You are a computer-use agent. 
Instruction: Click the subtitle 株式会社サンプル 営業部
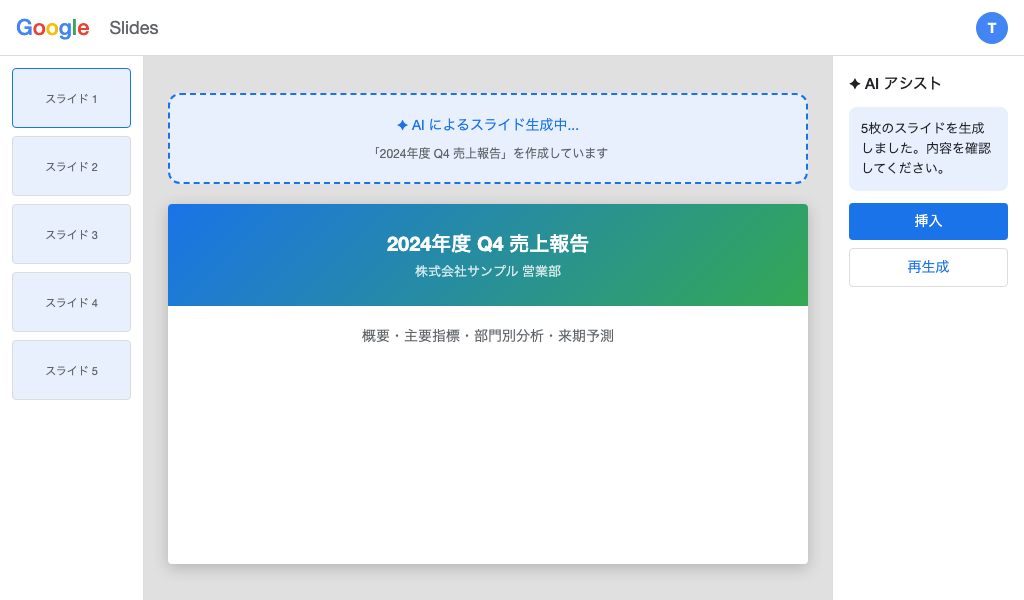click(487, 270)
